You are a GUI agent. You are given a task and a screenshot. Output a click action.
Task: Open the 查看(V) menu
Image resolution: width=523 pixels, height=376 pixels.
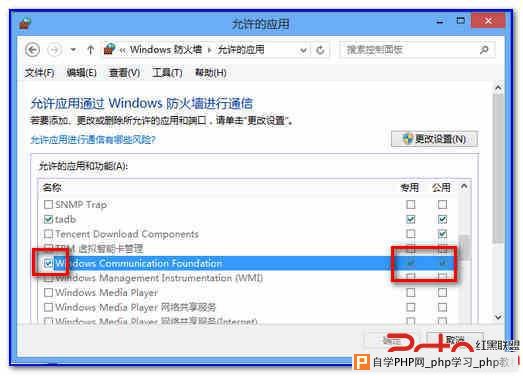click(x=124, y=72)
